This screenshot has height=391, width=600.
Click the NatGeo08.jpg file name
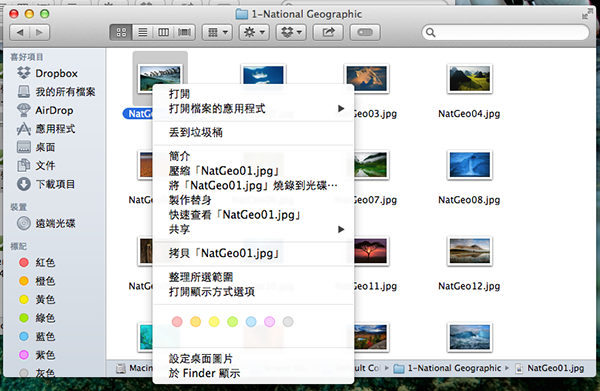click(469, 200)
